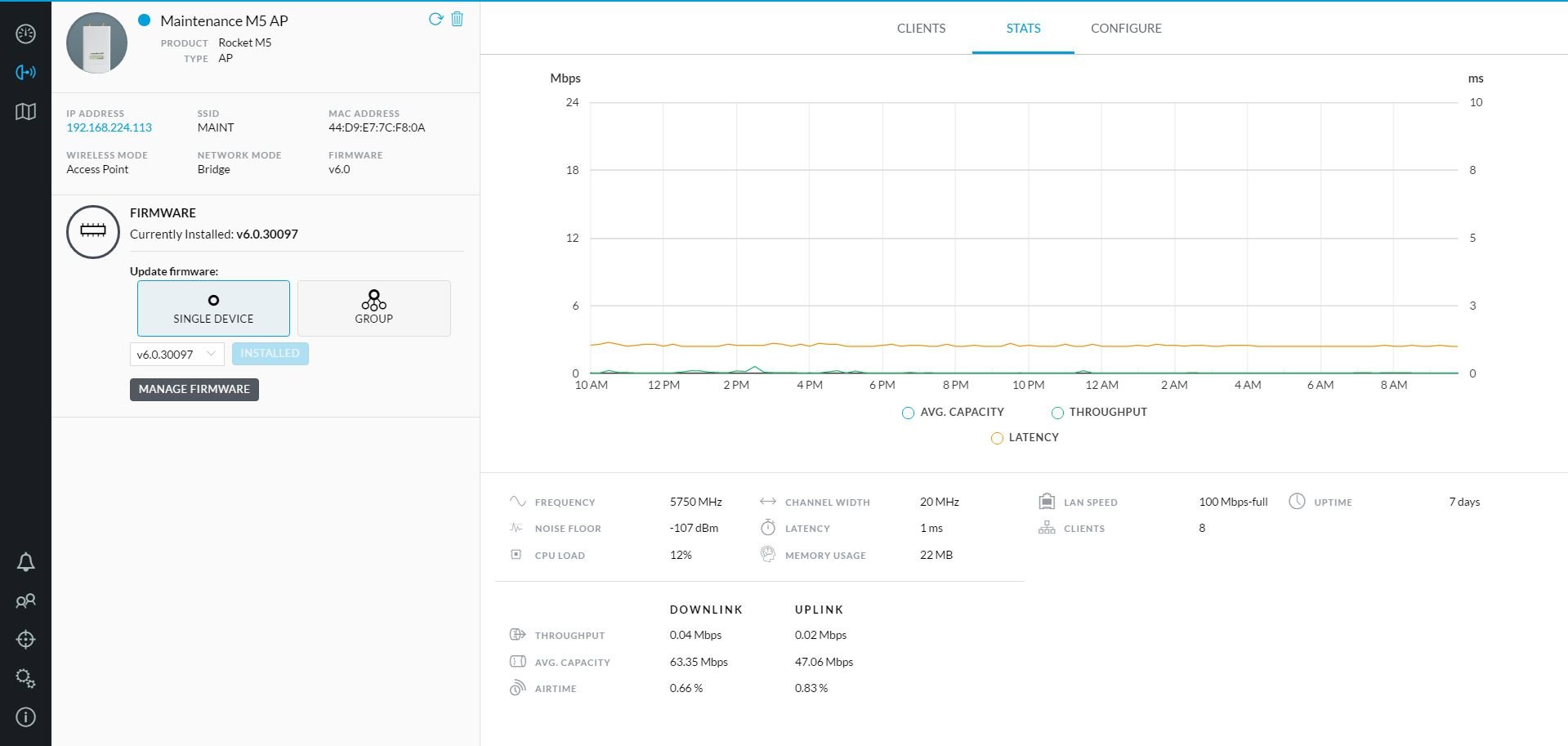Click the noise floor icon

pyautogui.click(x=516, y=528)
